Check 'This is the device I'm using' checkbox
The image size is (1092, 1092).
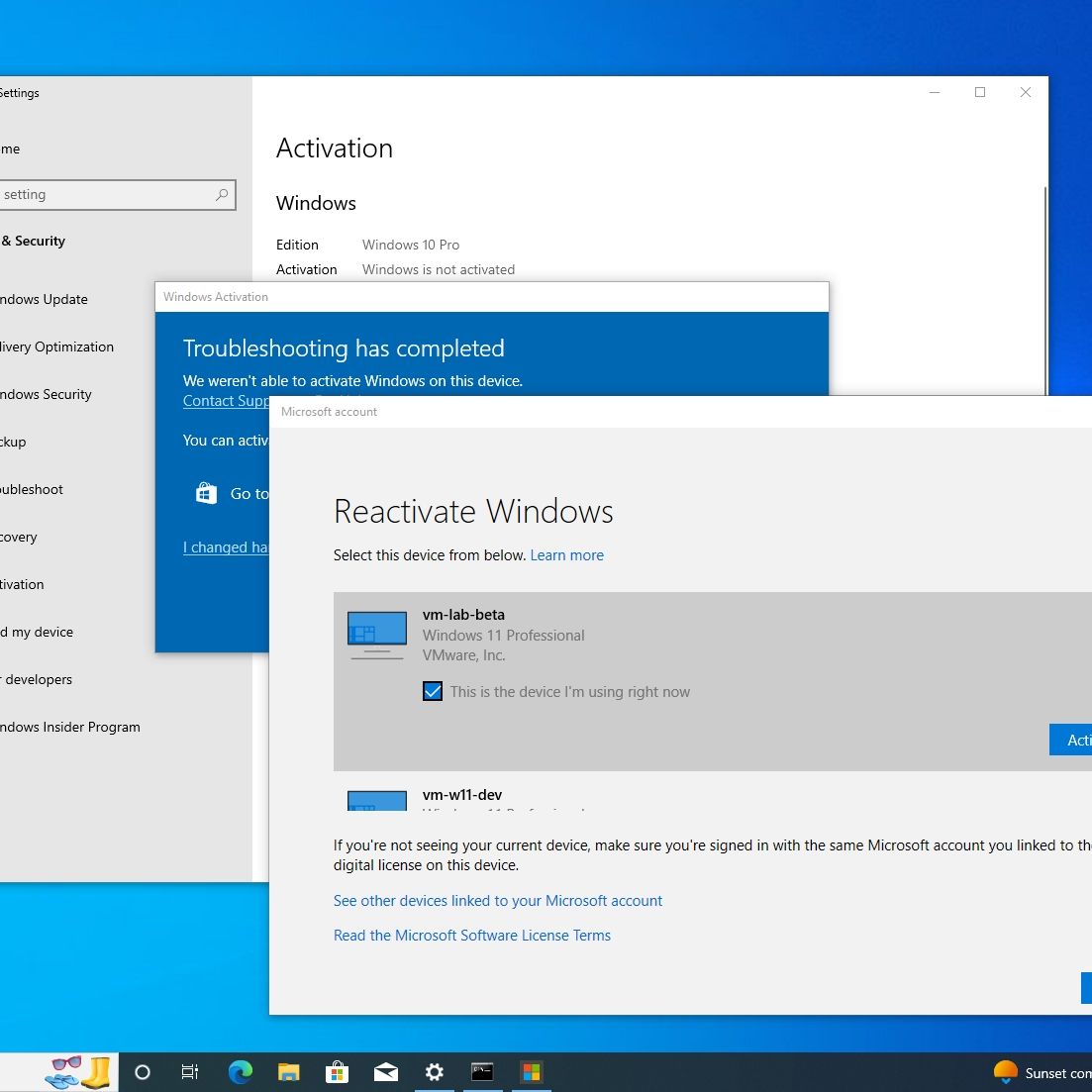pos(433,692)
